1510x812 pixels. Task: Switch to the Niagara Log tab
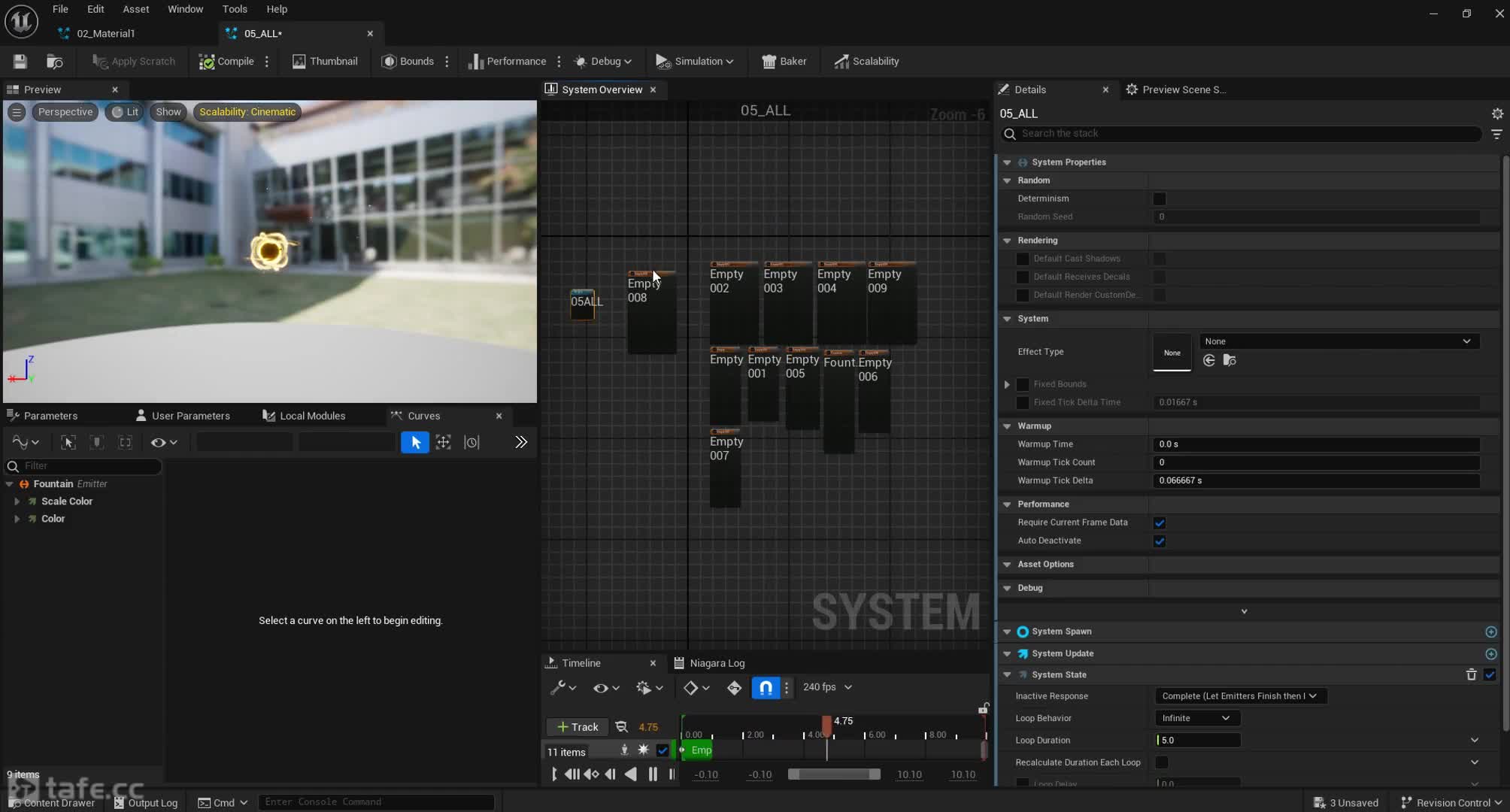[709, 663]
